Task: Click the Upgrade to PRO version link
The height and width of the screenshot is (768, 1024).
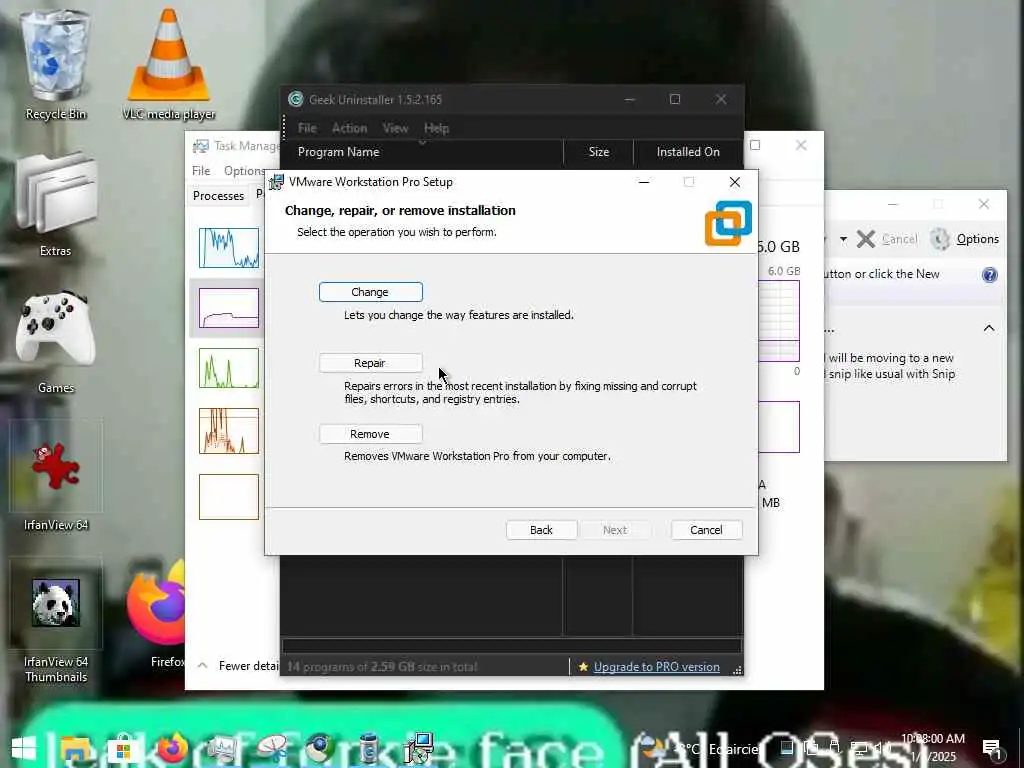Action: coord(656,667)
